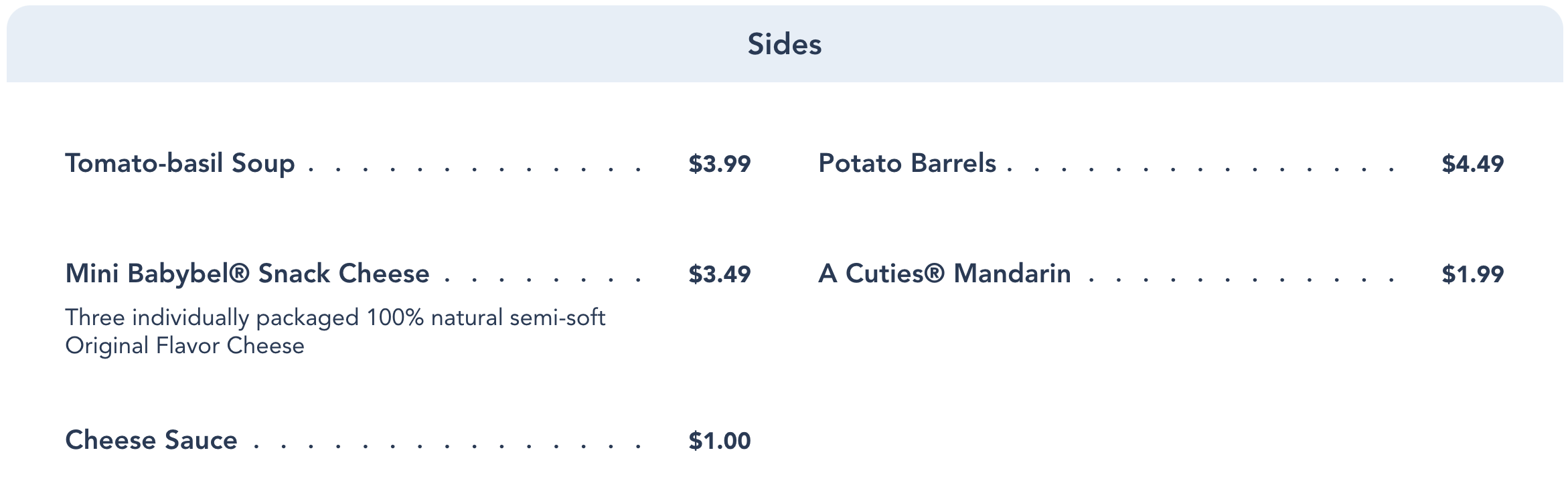Click the 'Original Flavor Cheese' description line

point(185,346)
